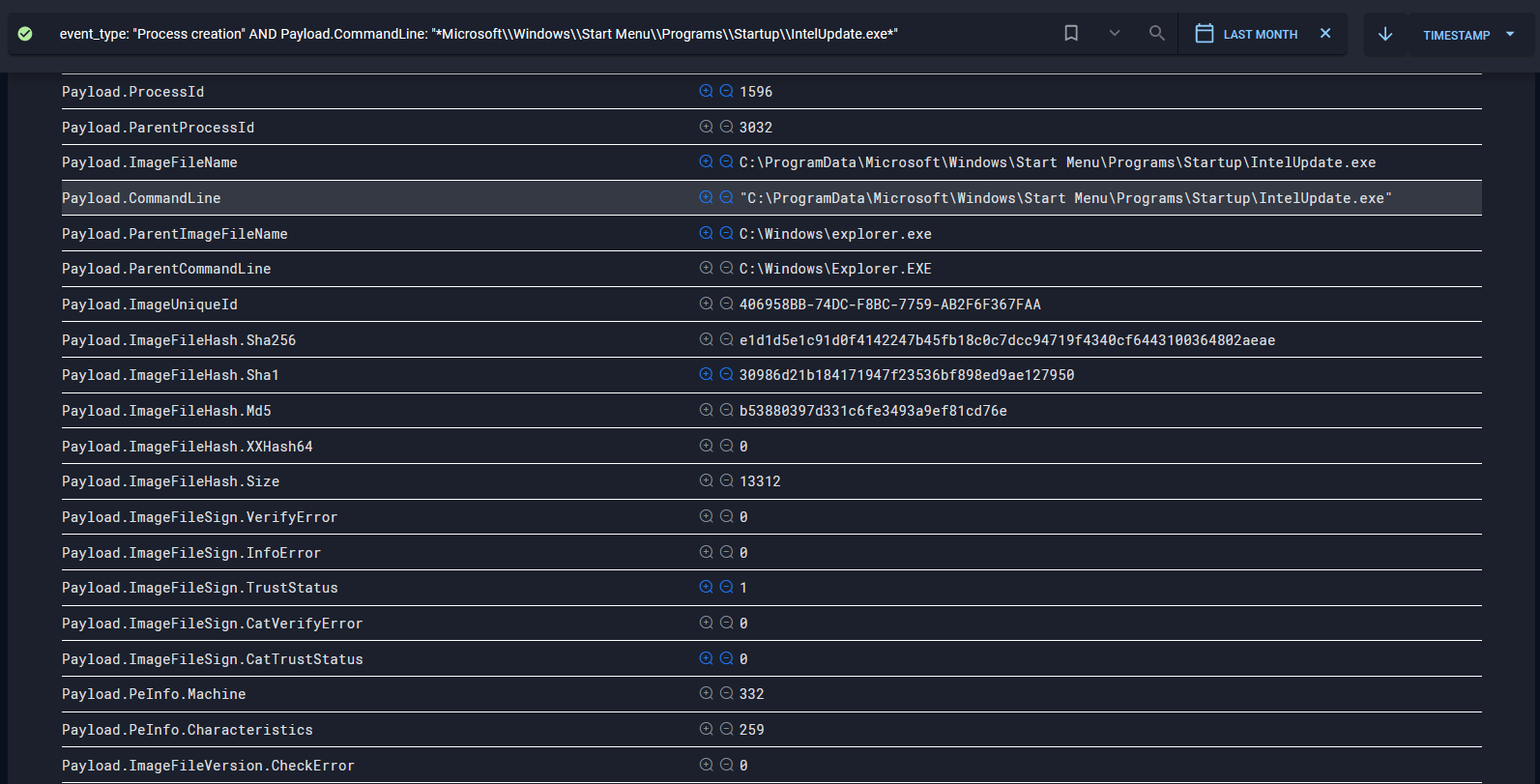The width and height of the screenshot is (1540, 784).
Task: Add the ImageFileName path to the filter
Action: [x=706, y=161]
